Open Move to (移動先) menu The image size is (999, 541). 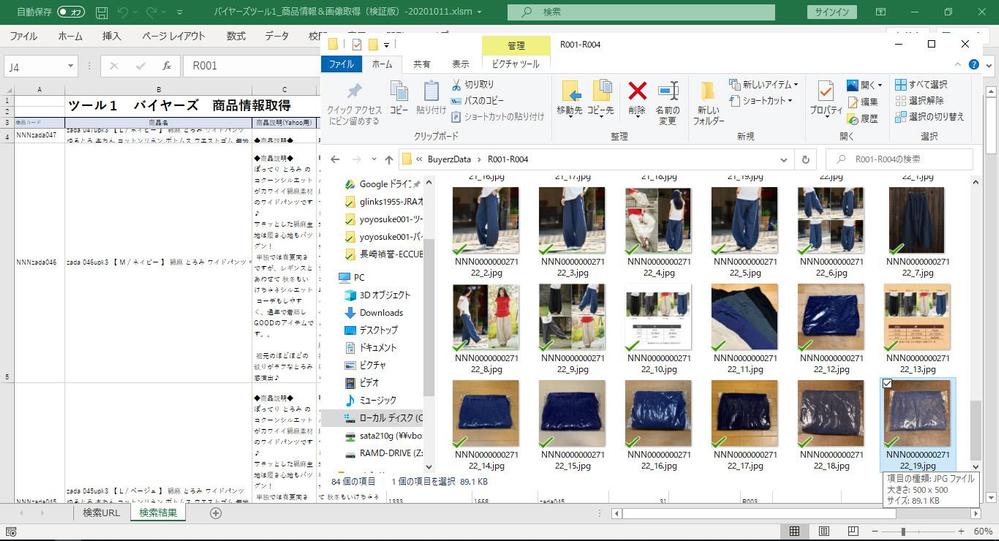click(x=570, y=97)
